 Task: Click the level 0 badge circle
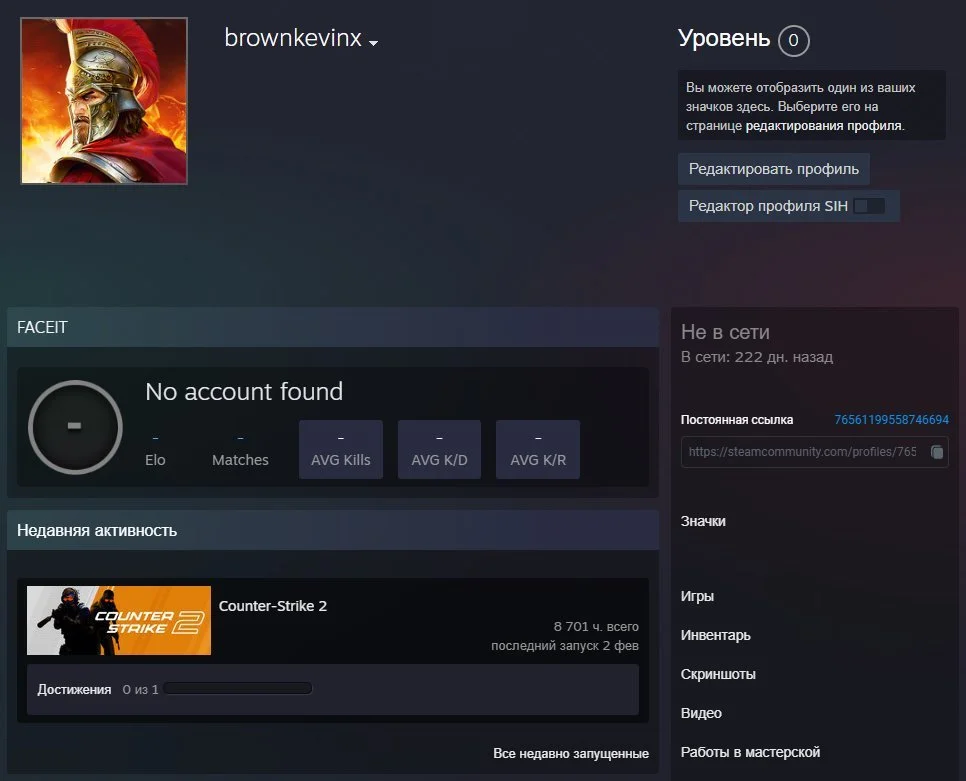coord(794,41)
